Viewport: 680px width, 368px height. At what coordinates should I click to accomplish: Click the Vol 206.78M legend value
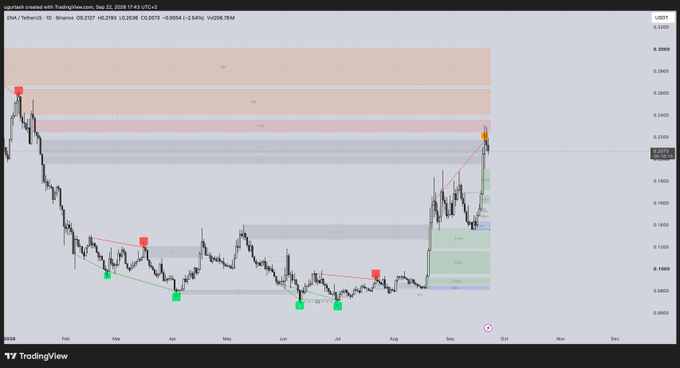tap(221, 18)
